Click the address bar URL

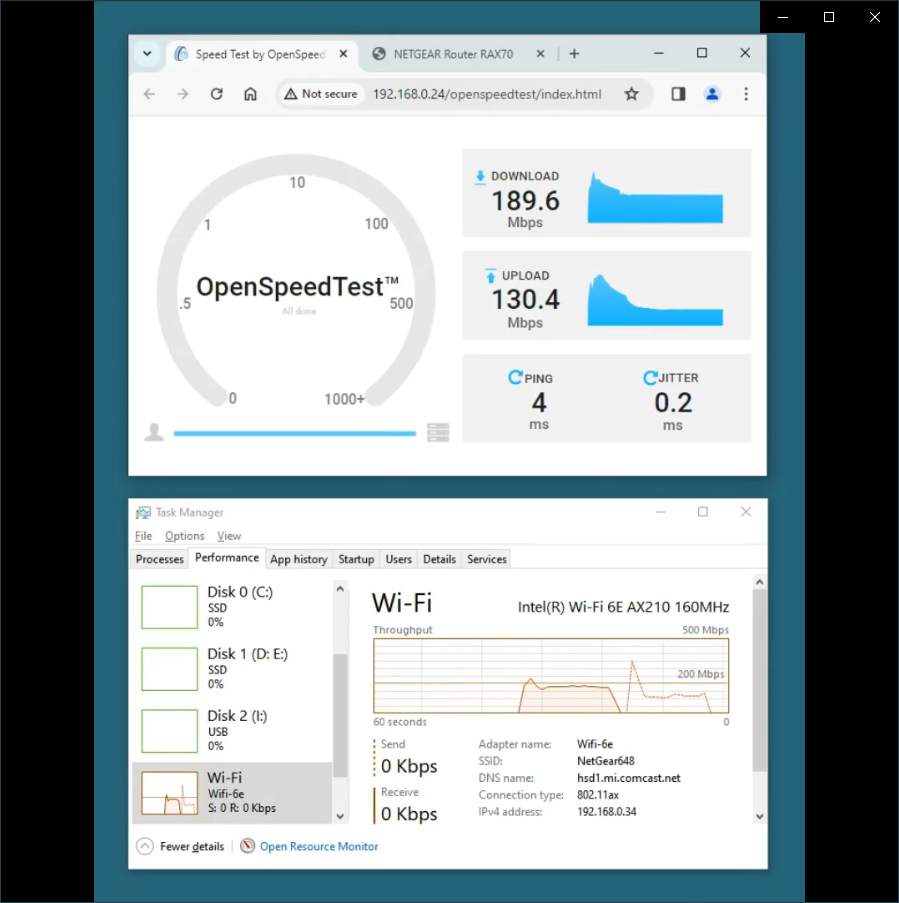tap(487, 94)
